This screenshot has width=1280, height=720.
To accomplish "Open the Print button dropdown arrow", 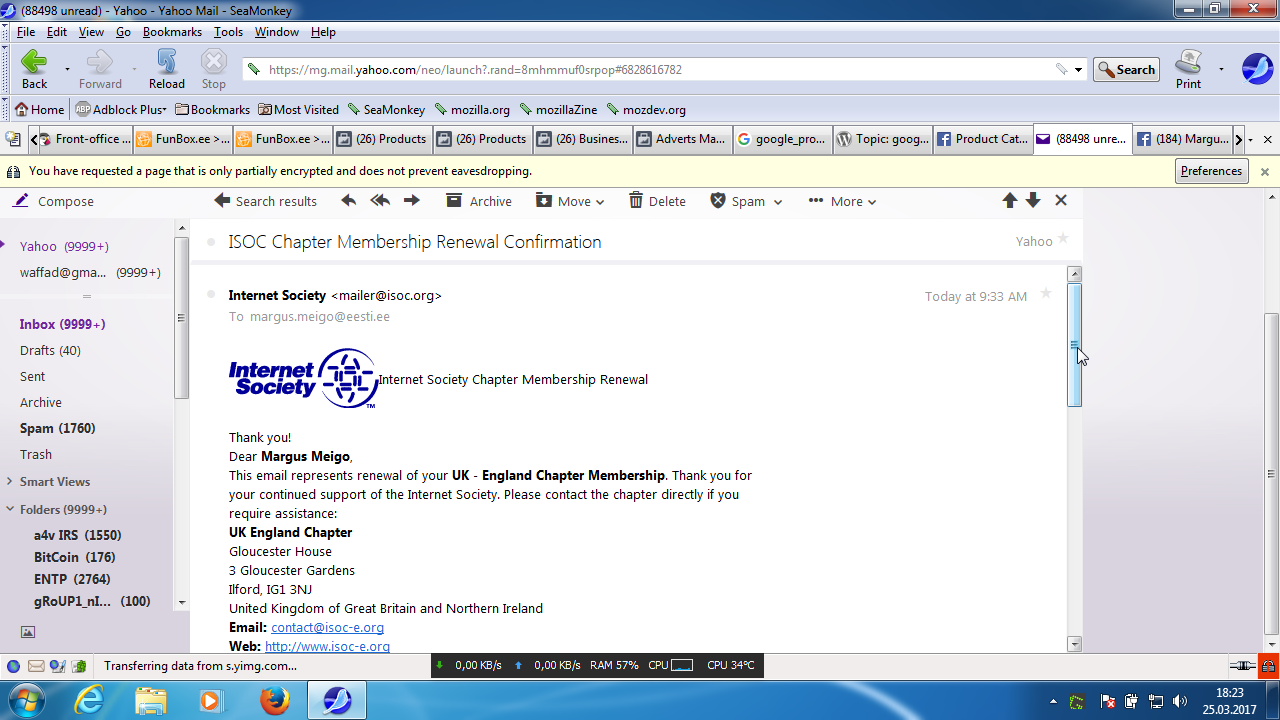I will (1220, 70).
